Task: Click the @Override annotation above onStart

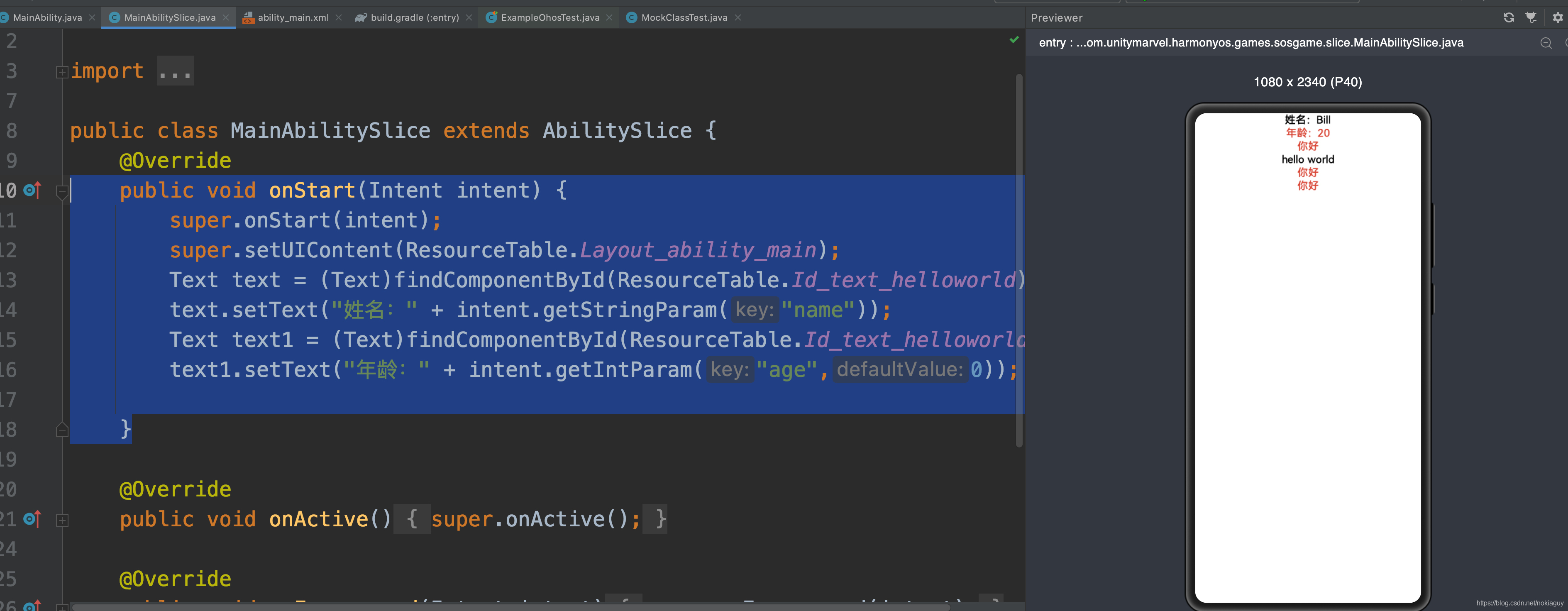Action: click(175, 161)
